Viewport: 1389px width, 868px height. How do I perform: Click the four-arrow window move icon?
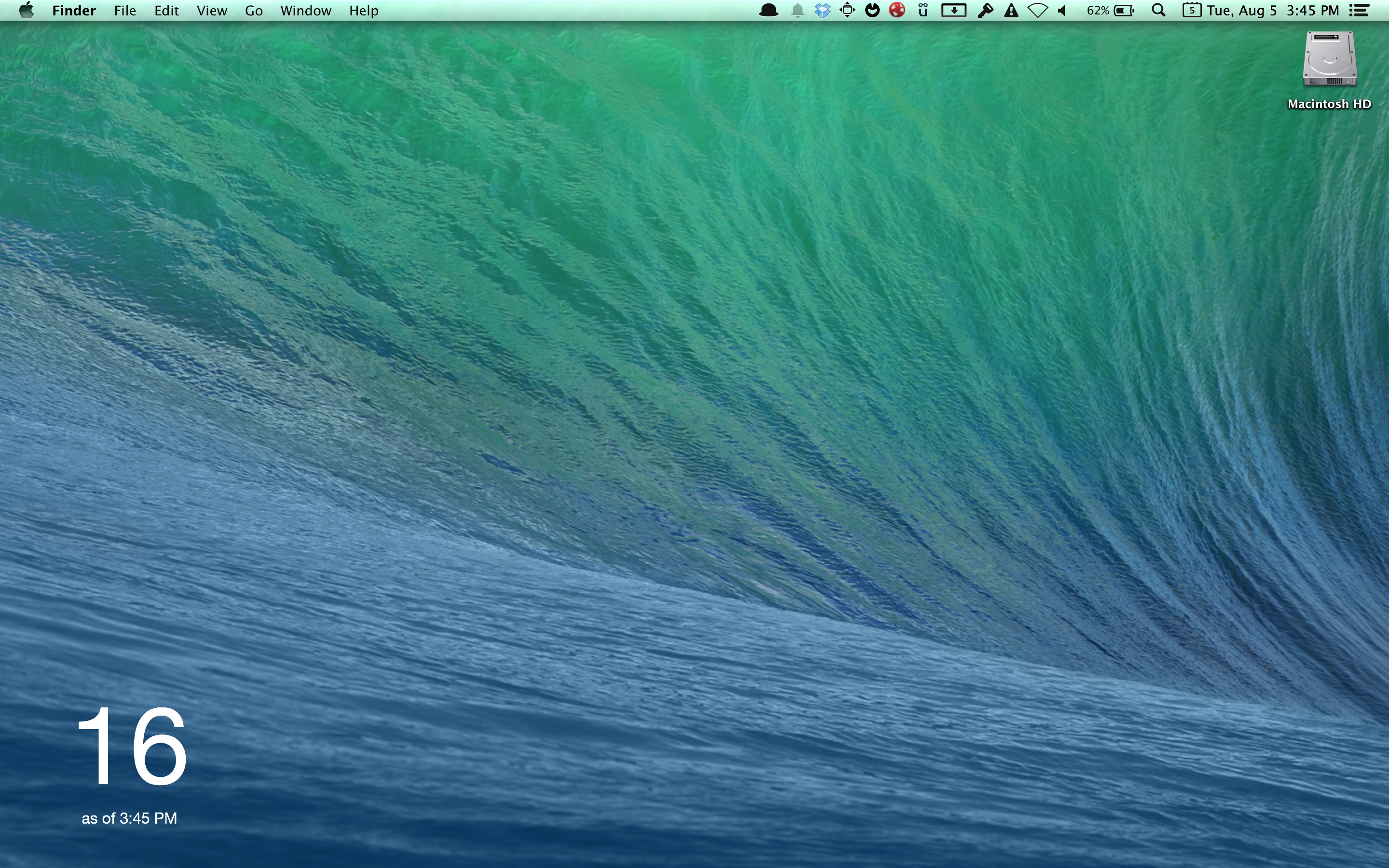[847, 10]
